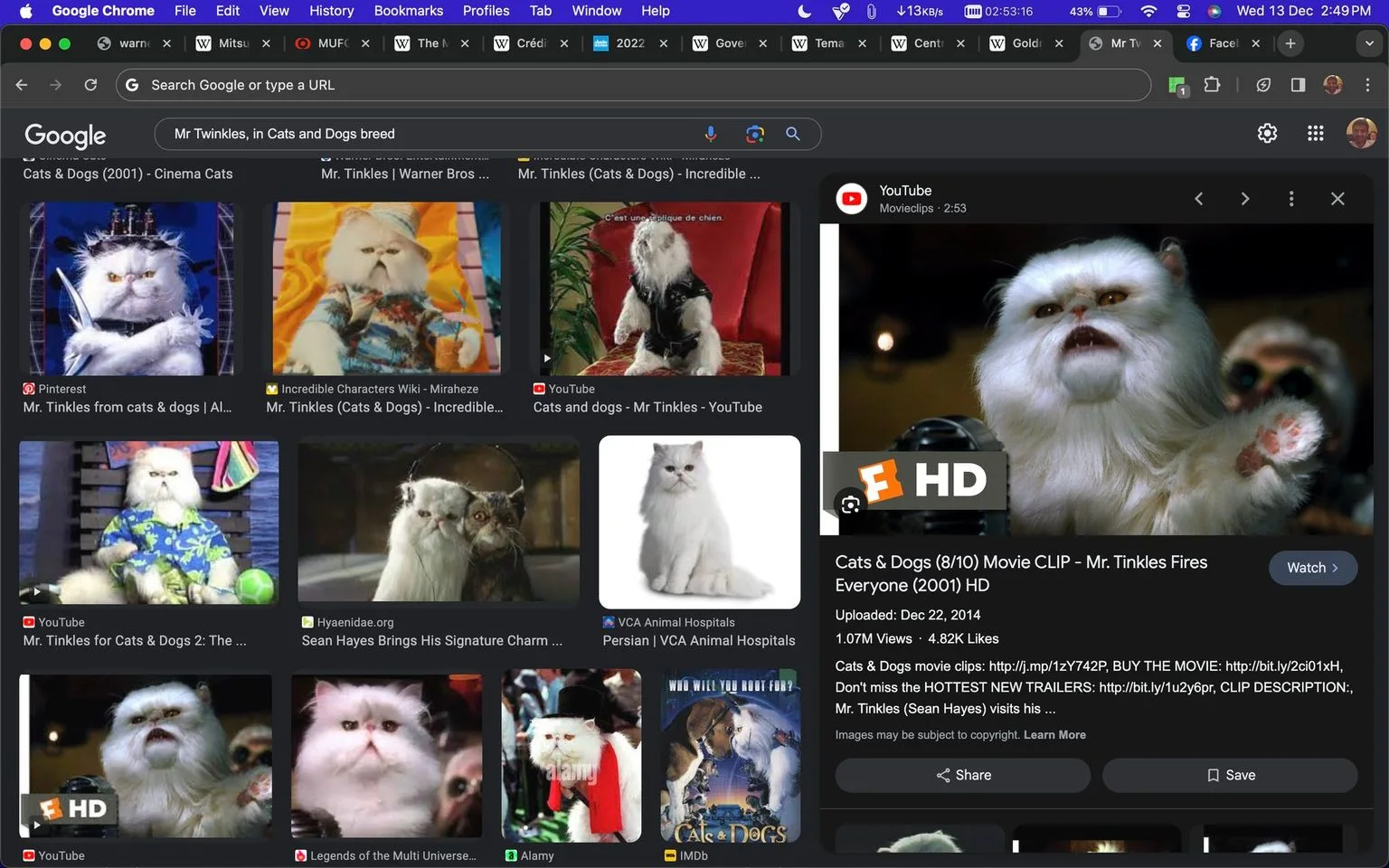Click the voice search microphone icon
This screenshot has height=868, width=1389.
tap(711, 134)
